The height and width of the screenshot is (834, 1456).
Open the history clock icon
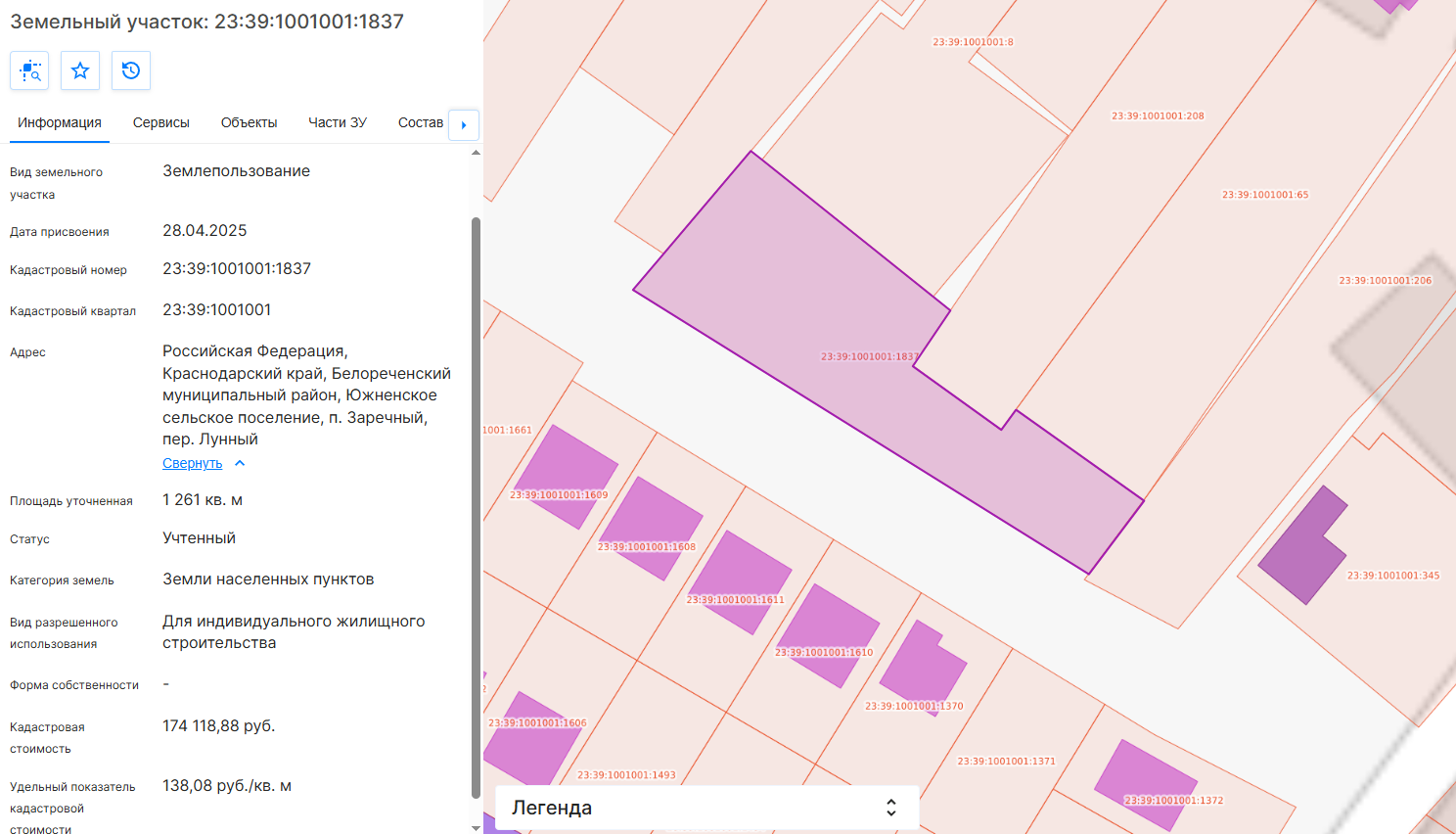click(131, 70)
